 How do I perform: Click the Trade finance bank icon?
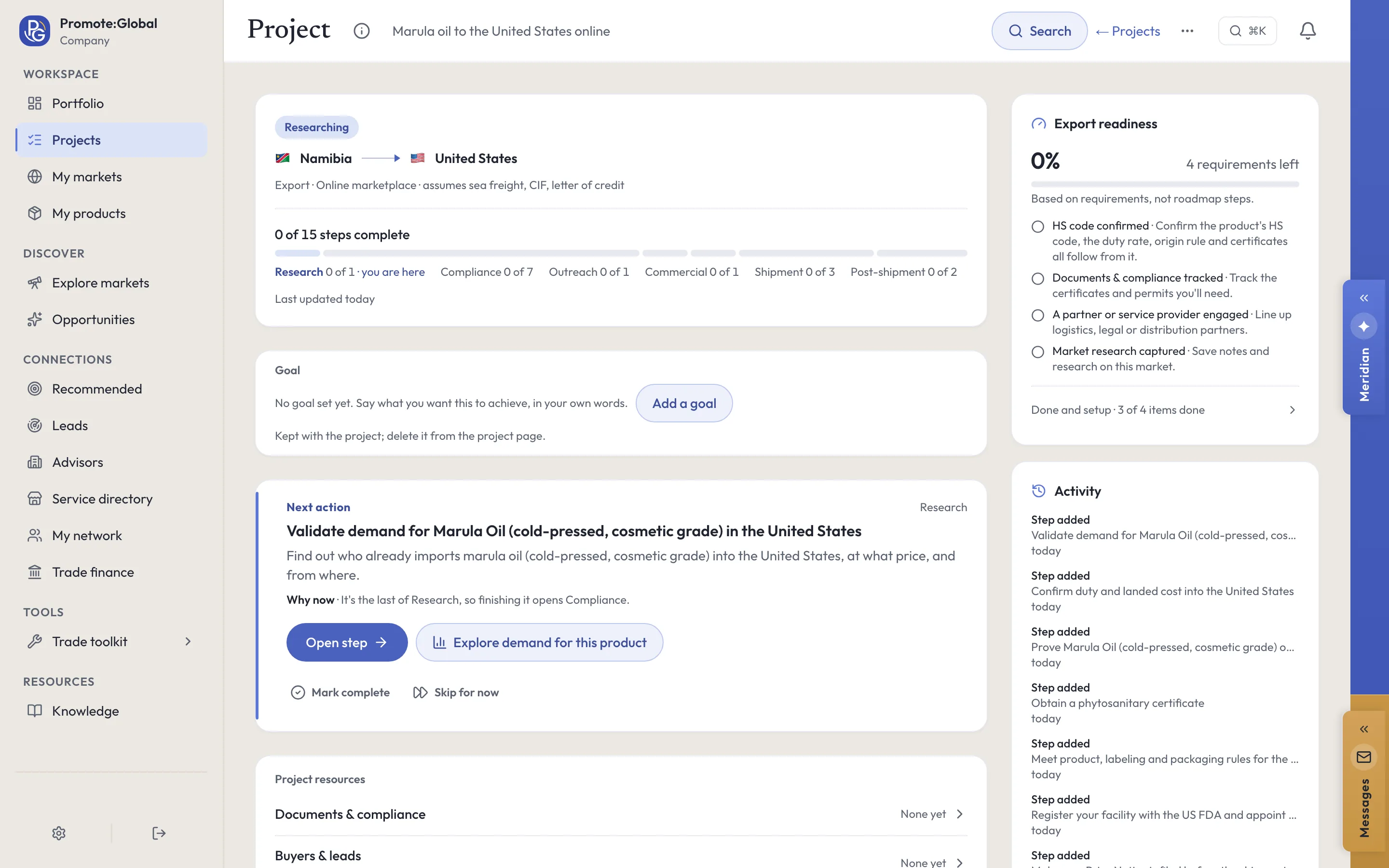pyautogui.click(x=34, y=572)
